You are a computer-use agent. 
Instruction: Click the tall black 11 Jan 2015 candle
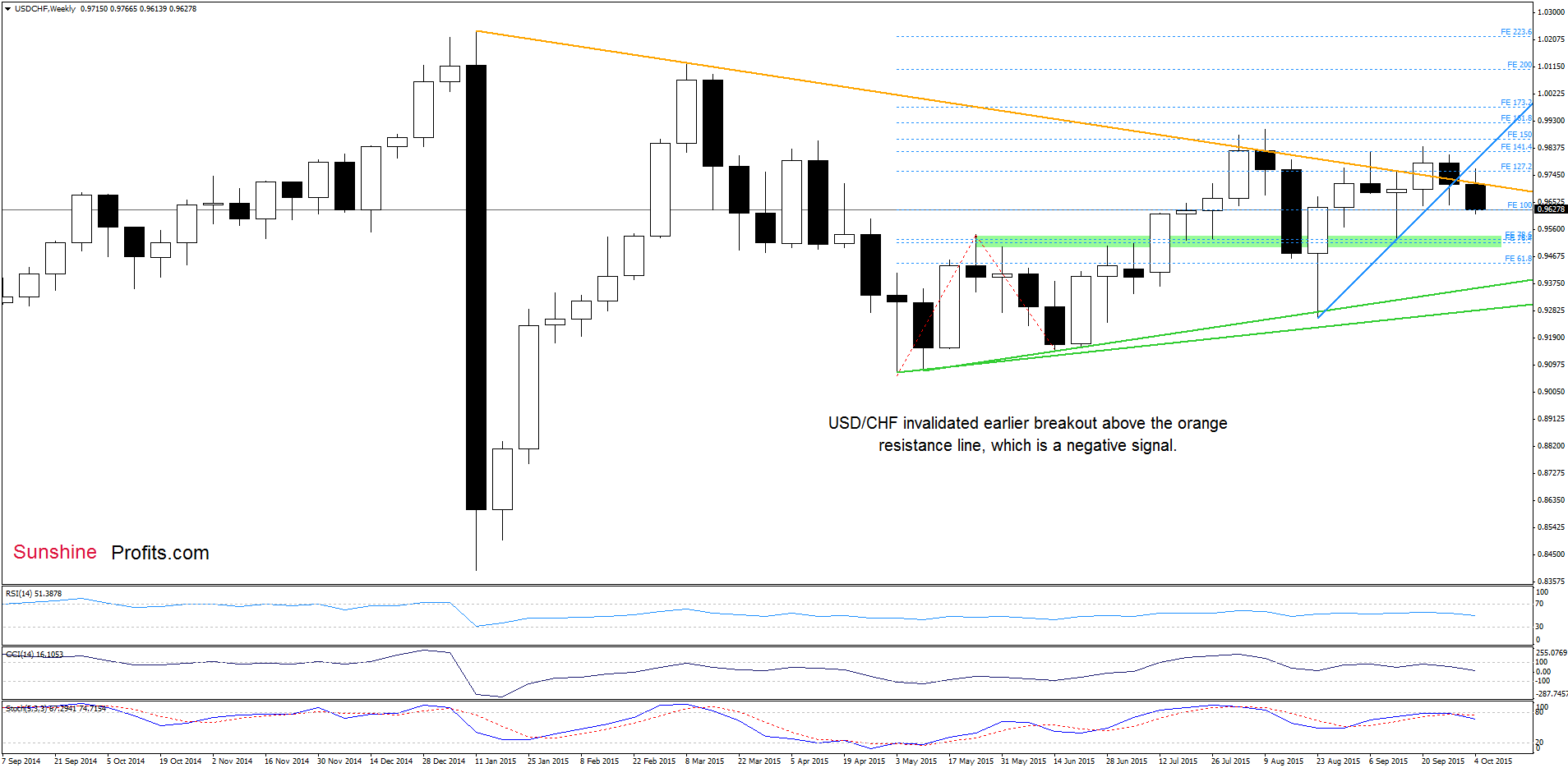tap(476, 287)
